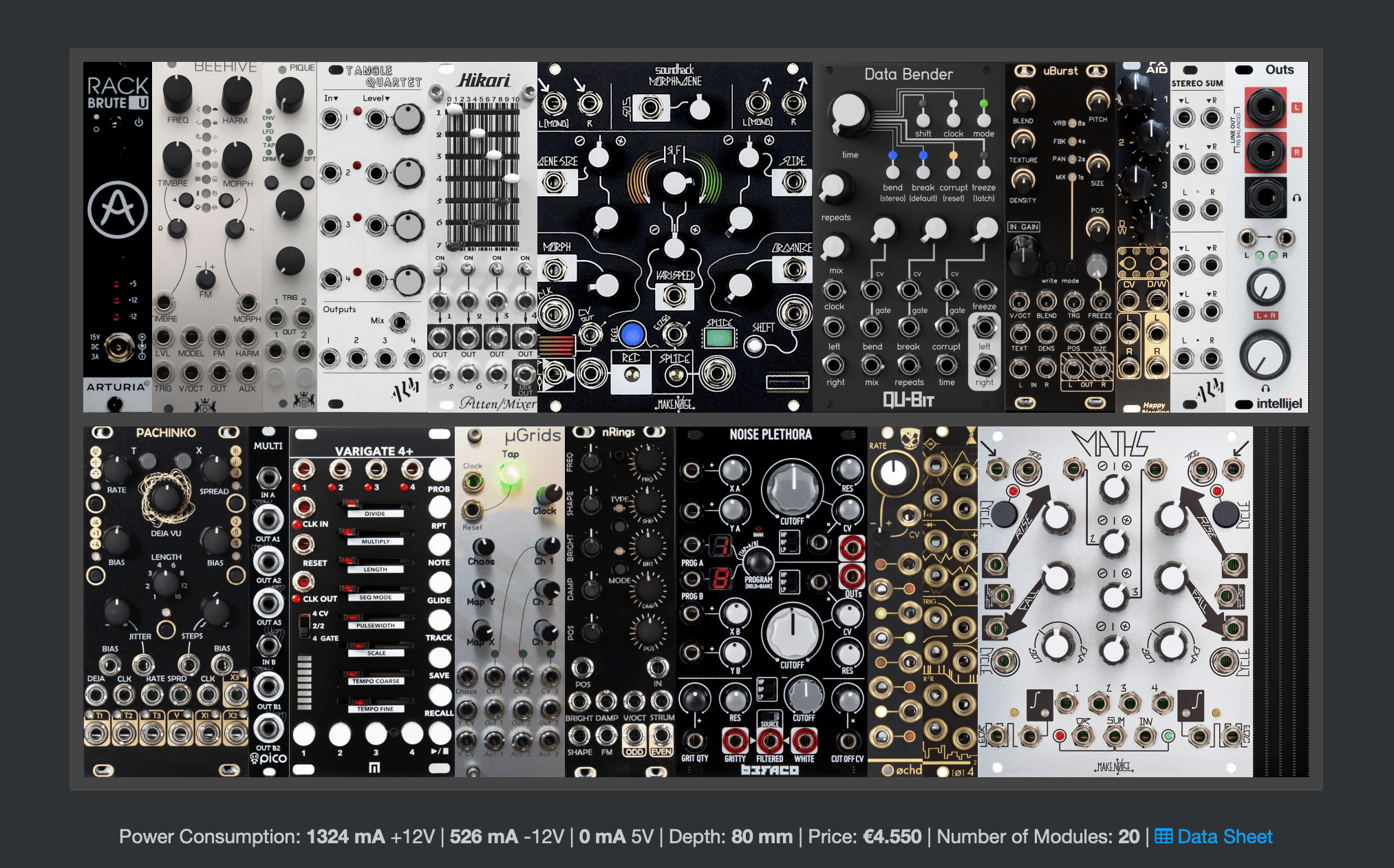The image size is (1394, 868).
Task: Click the upper large CUTOFF knob on Noise Plethora
Action: tap(793, 487)
